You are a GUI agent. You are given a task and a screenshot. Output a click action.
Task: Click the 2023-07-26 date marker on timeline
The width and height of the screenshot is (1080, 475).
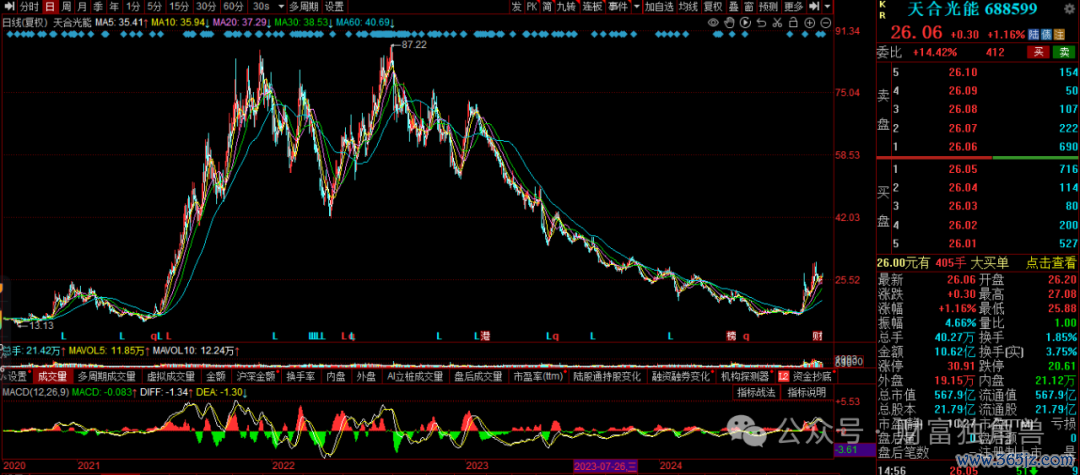click(x=606, y=467)
